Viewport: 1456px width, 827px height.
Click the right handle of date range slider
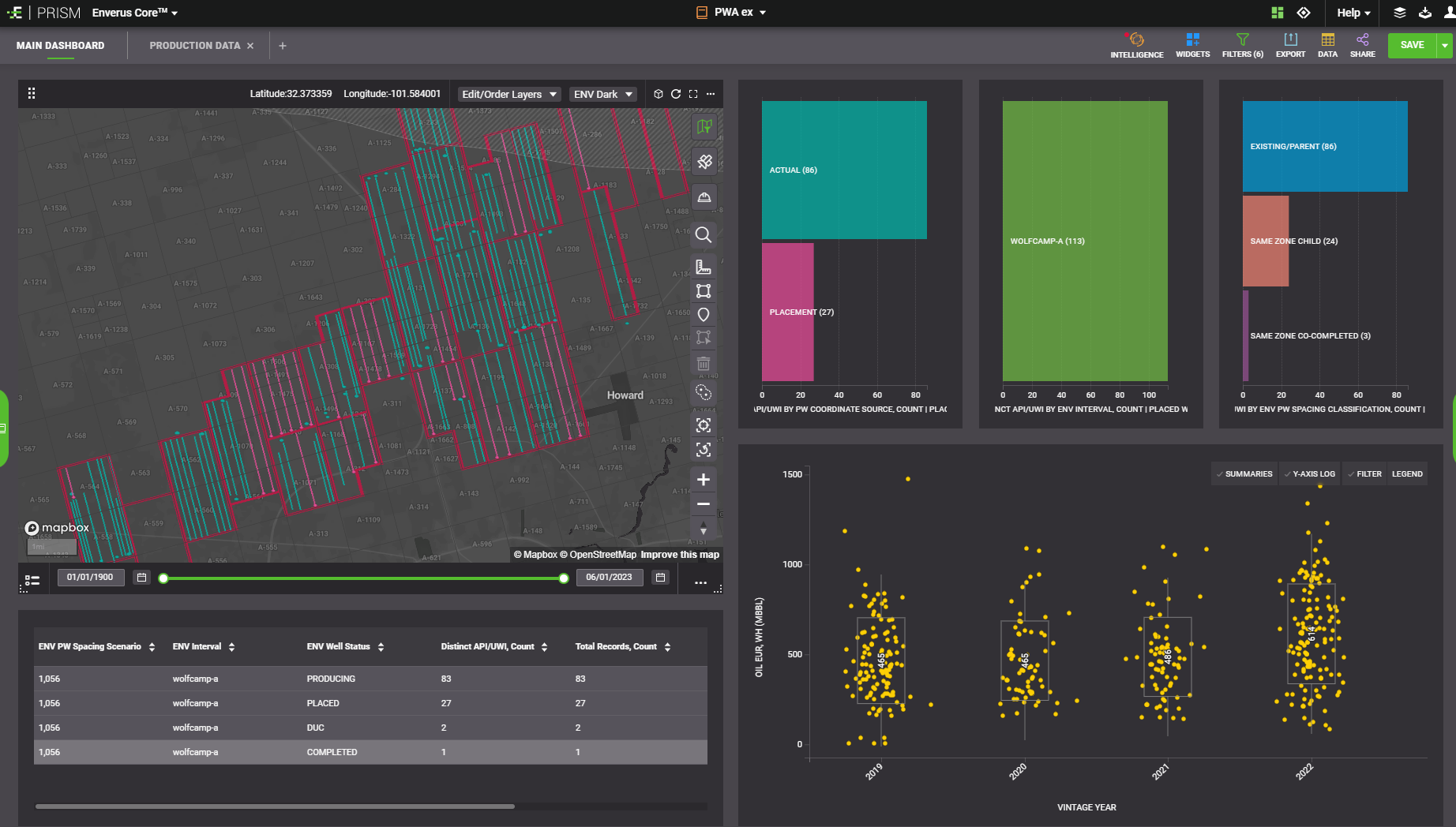[x=564, y=578]
